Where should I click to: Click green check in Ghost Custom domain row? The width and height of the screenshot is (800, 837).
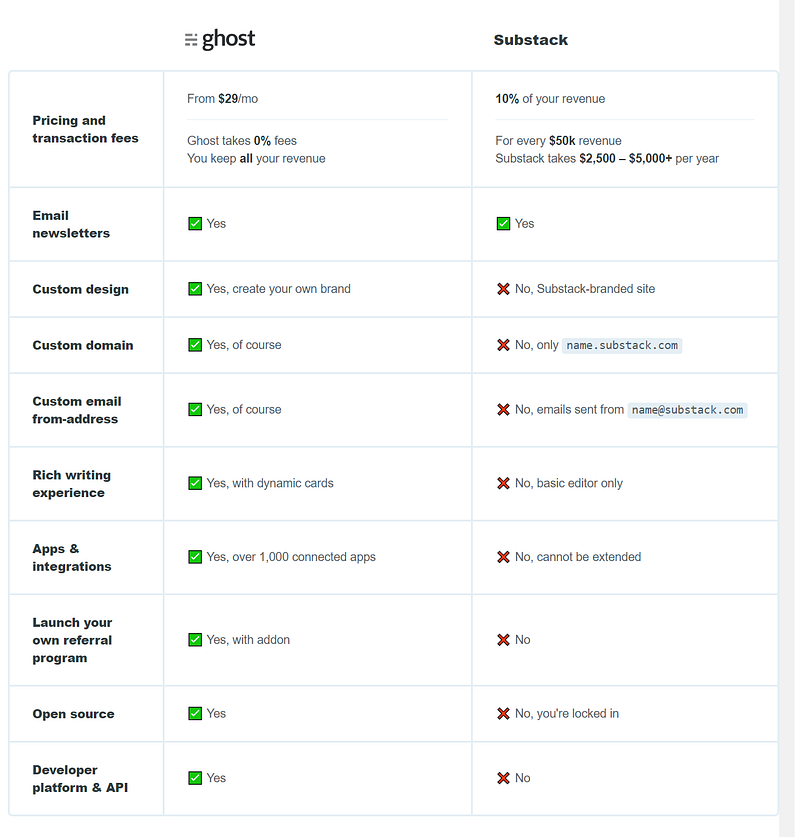tap(195, 345)
